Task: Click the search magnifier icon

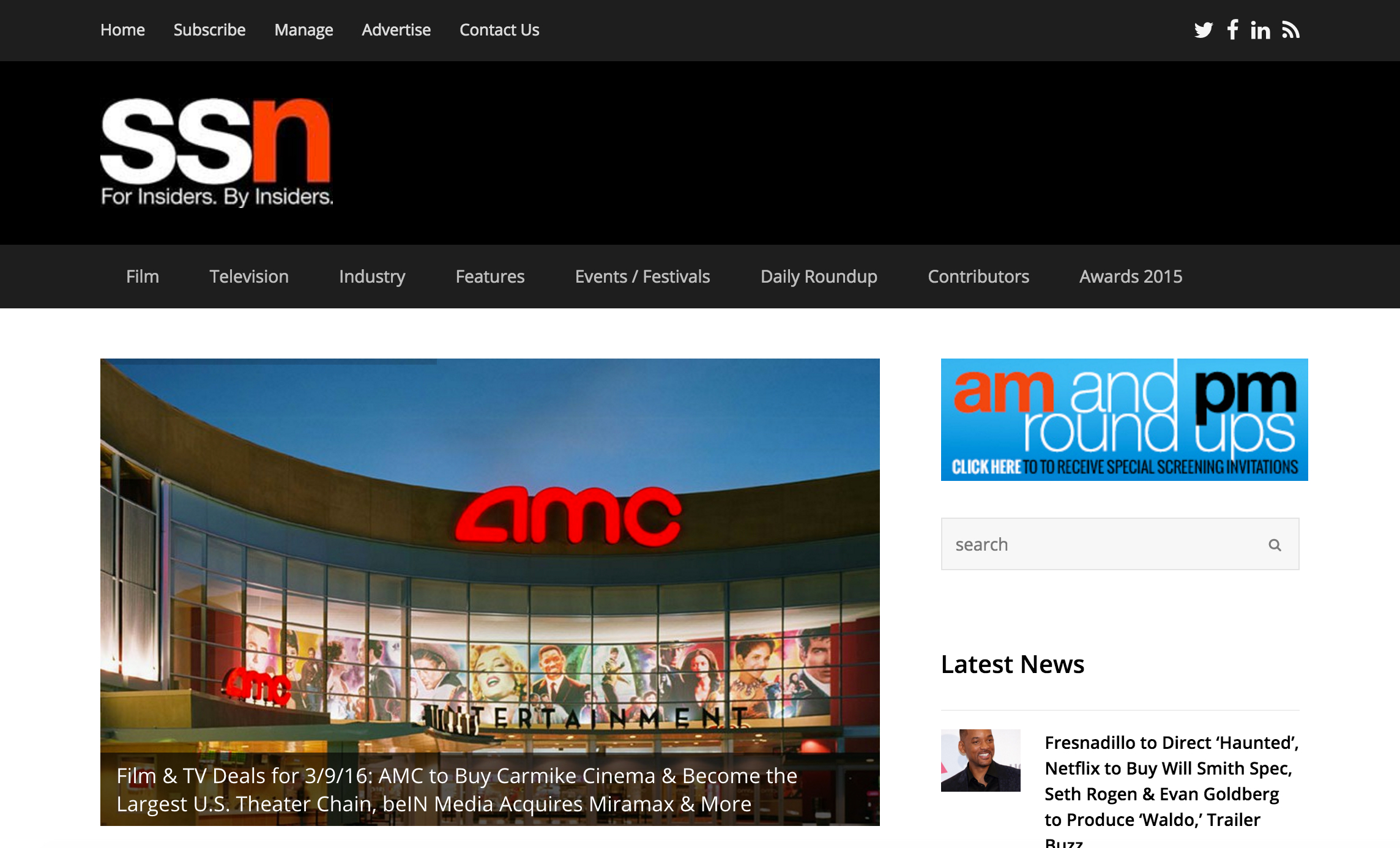Action: [1275, 545]
